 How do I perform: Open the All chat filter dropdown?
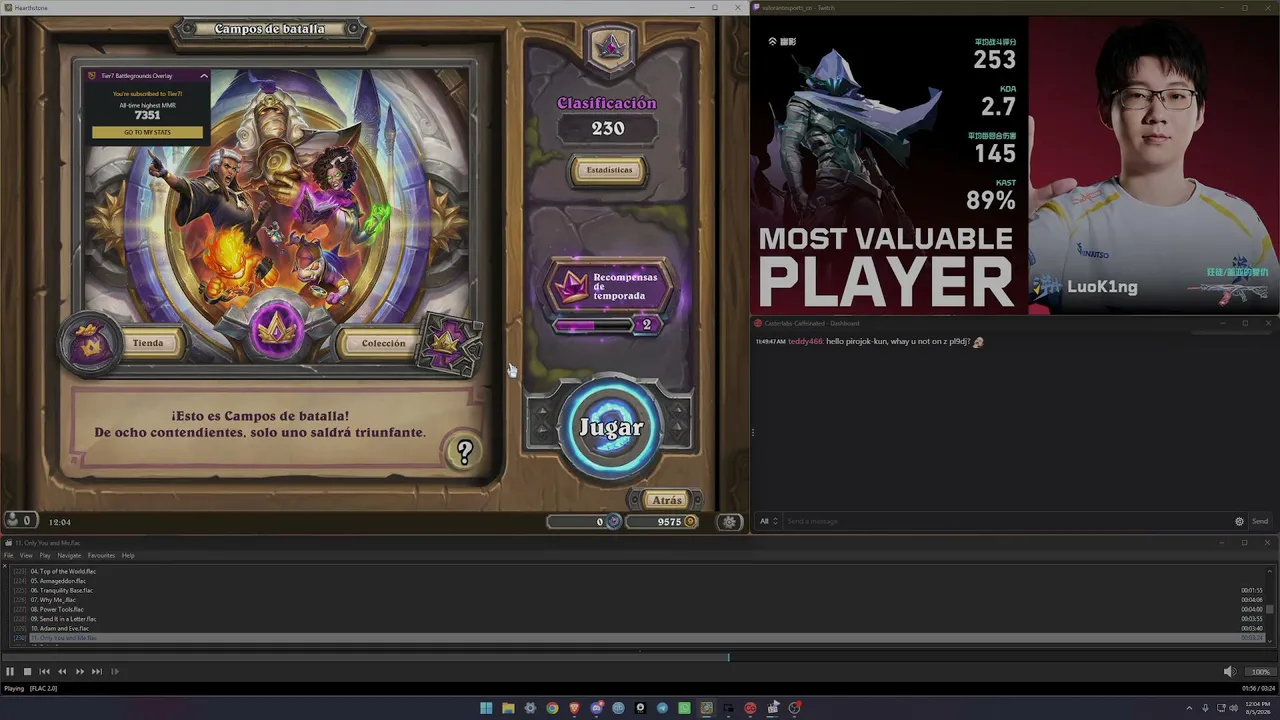click(x=768, y=521)
